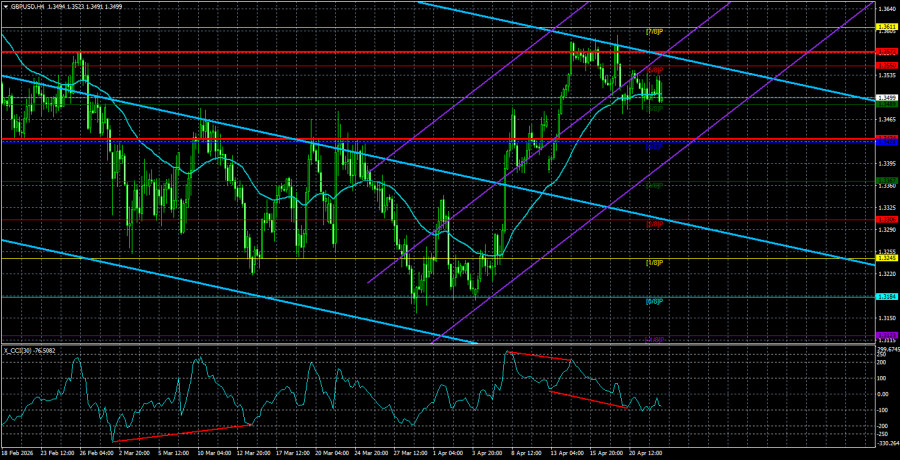Screen dimensions: 900x460
Task: Click the [0/8]P Murray level label
Action: click(656, 300)
